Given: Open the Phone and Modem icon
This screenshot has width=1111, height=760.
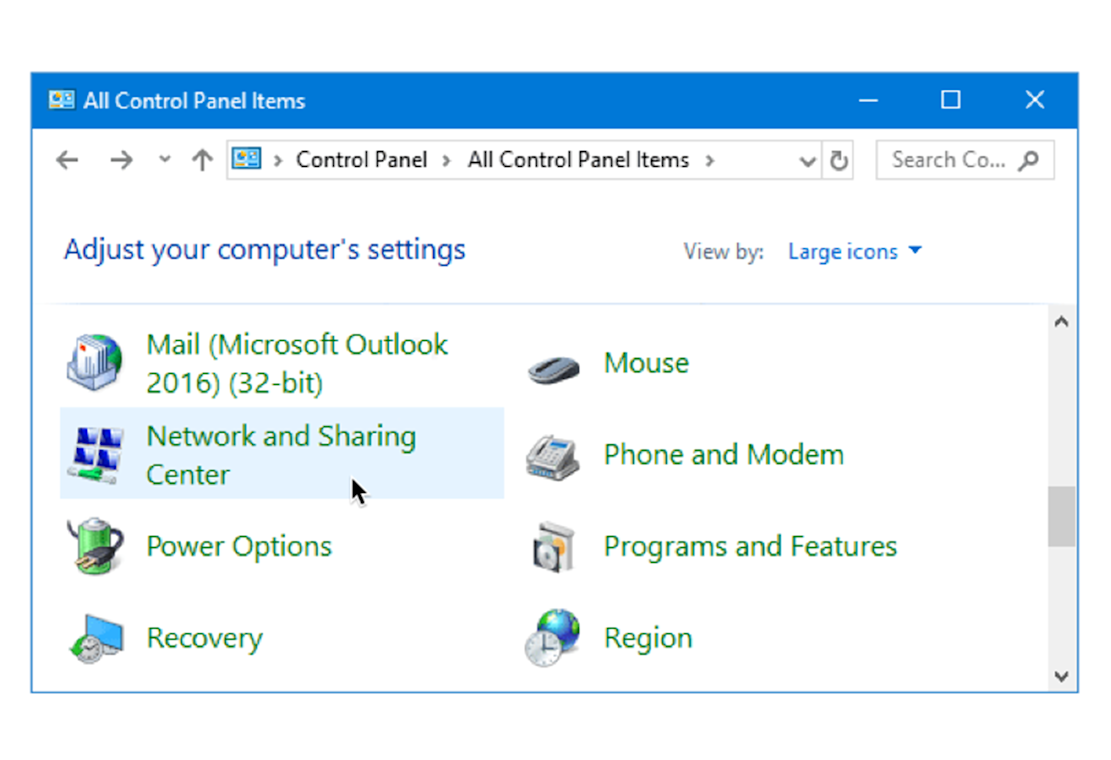Looking at the screenshot, I should coord(553,458).
